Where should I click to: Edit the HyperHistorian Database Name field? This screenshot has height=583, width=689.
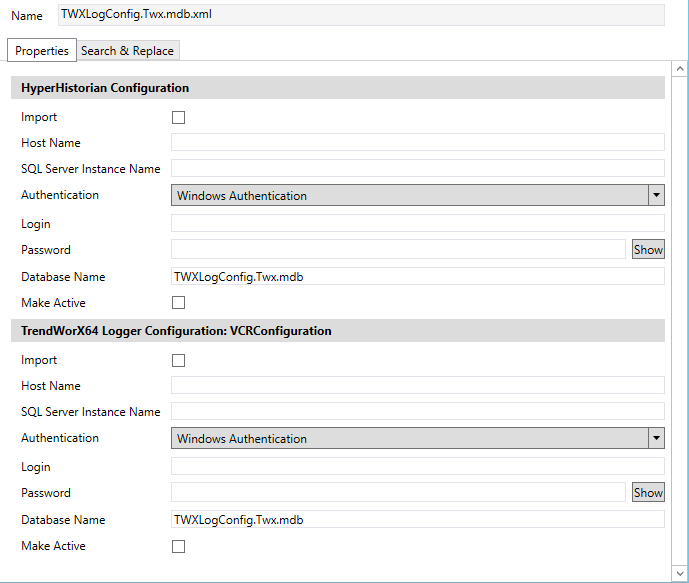click(418, 277)
